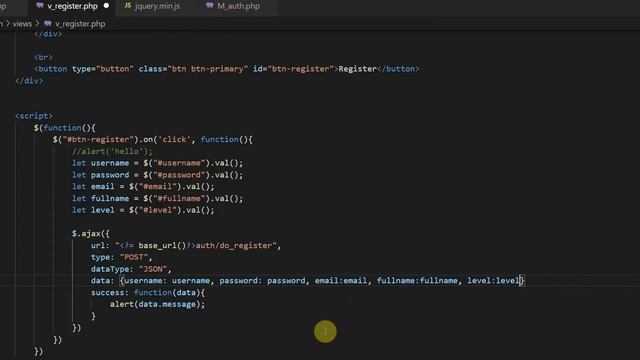The height and width of the screenshot is (360, 640).
Task: Click the alert(data.message); line
Action: 157,304
